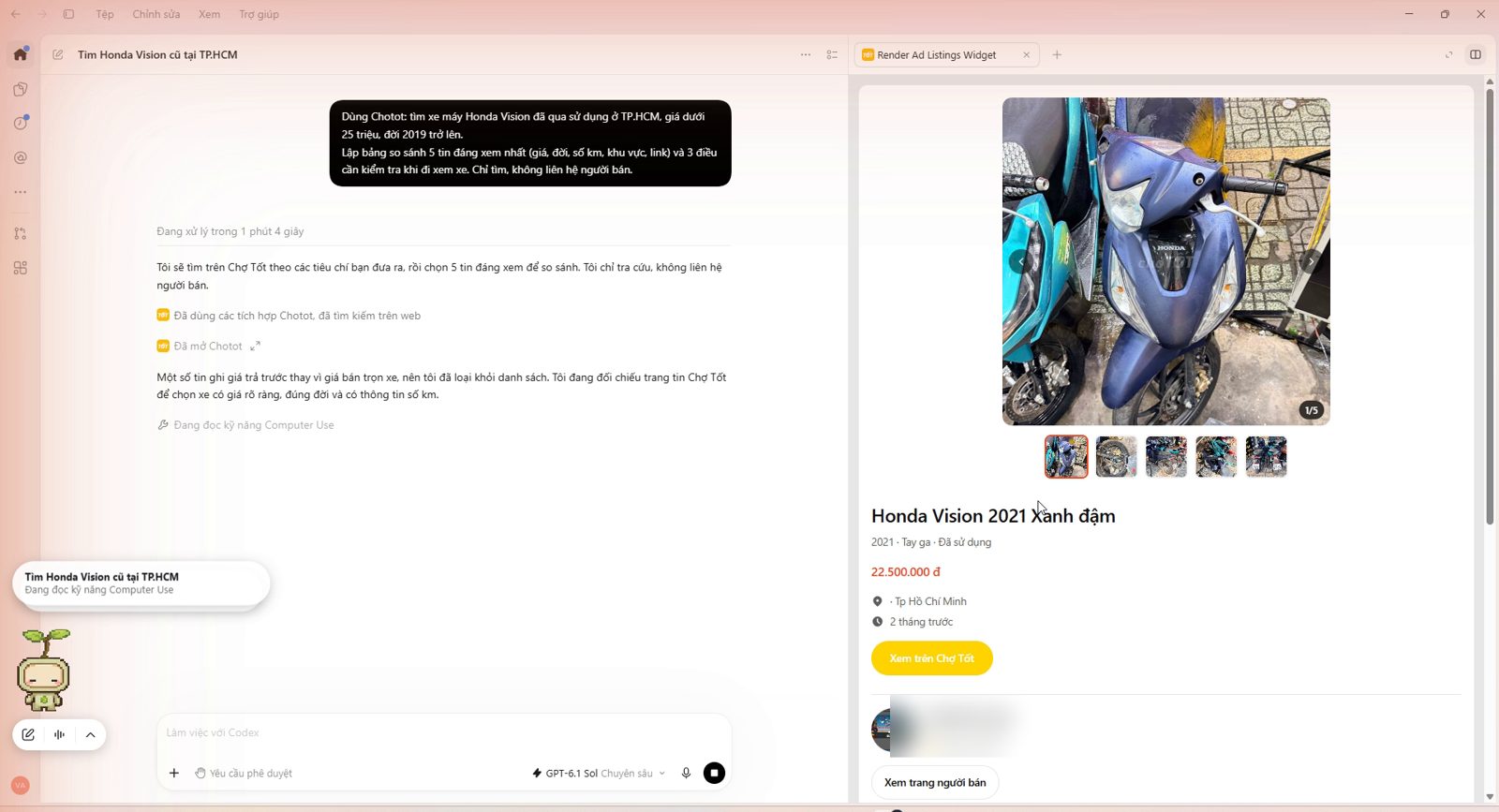The height and width of the screenshot is (812, 1499).
Task: Open the user avatar at sidebar bottom
Action: pyautogui.click(x=21, y=786)
